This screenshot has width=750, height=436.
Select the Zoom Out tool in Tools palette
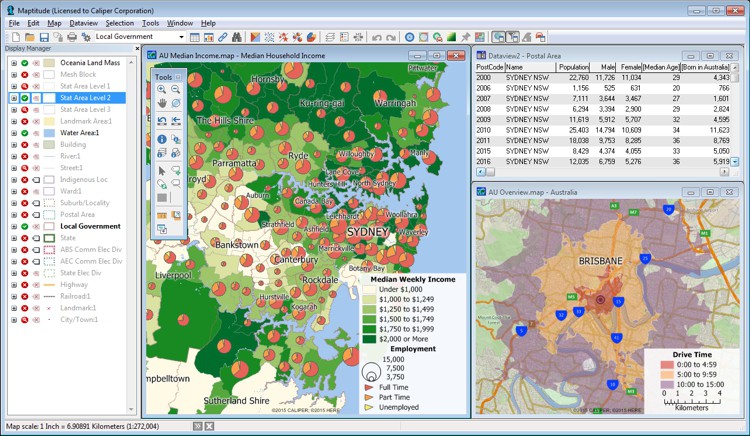(x=176, y=90)
